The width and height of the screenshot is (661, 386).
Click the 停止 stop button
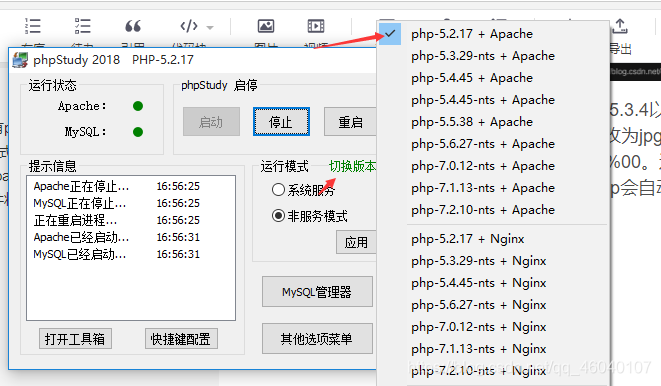pos(281,121)
